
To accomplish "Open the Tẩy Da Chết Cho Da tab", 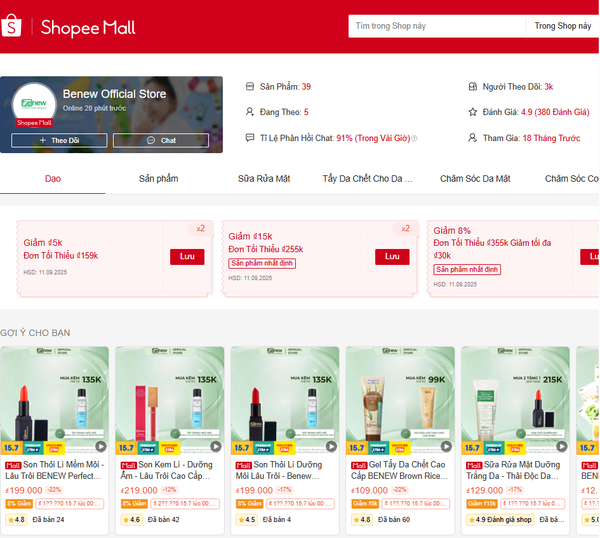I will click(x=367, y=179).
